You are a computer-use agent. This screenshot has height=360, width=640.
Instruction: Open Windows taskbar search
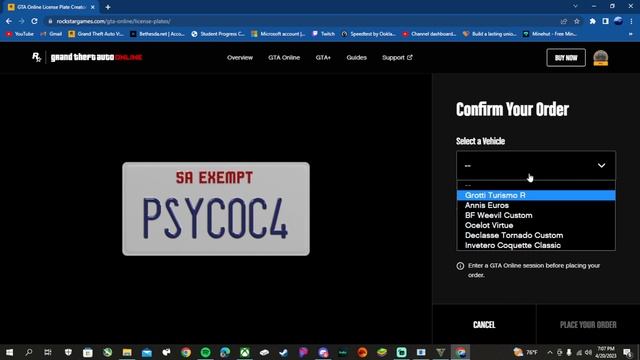click(x=29, y=352)
